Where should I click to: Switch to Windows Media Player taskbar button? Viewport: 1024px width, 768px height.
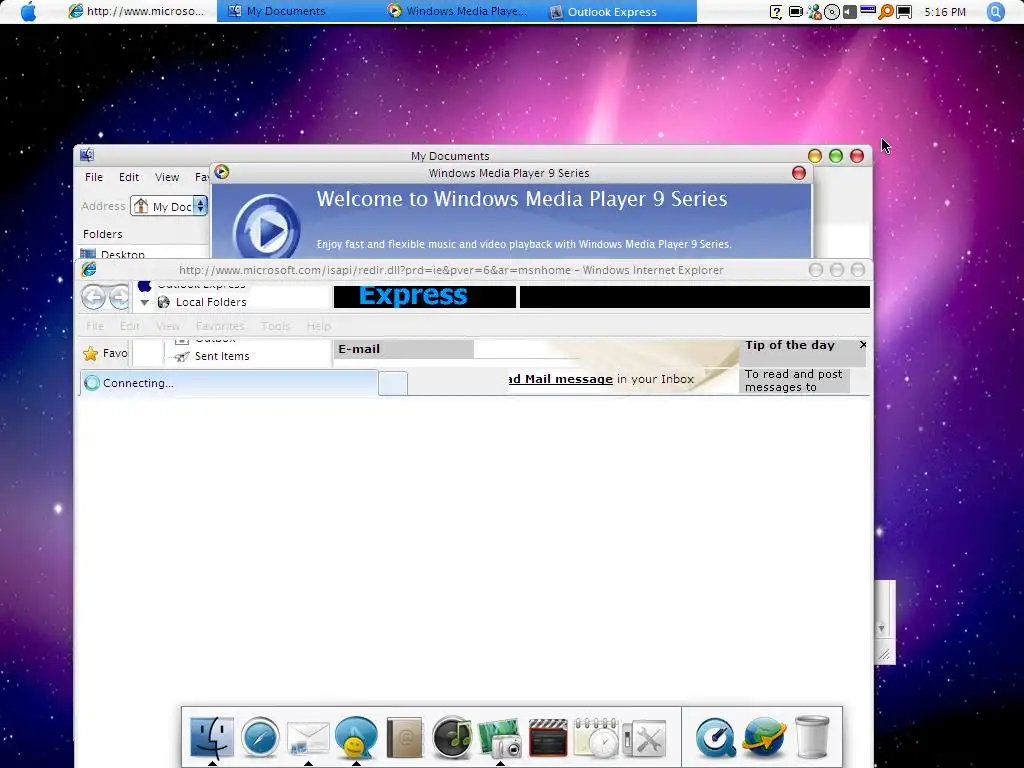(457, 11)
